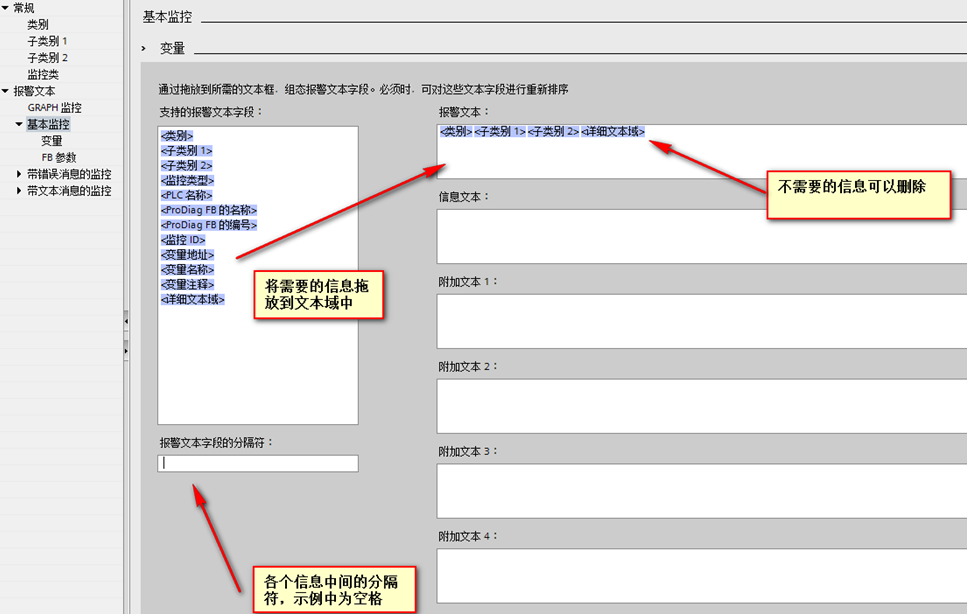Select GRAPH 监控 in the tree

54,108
